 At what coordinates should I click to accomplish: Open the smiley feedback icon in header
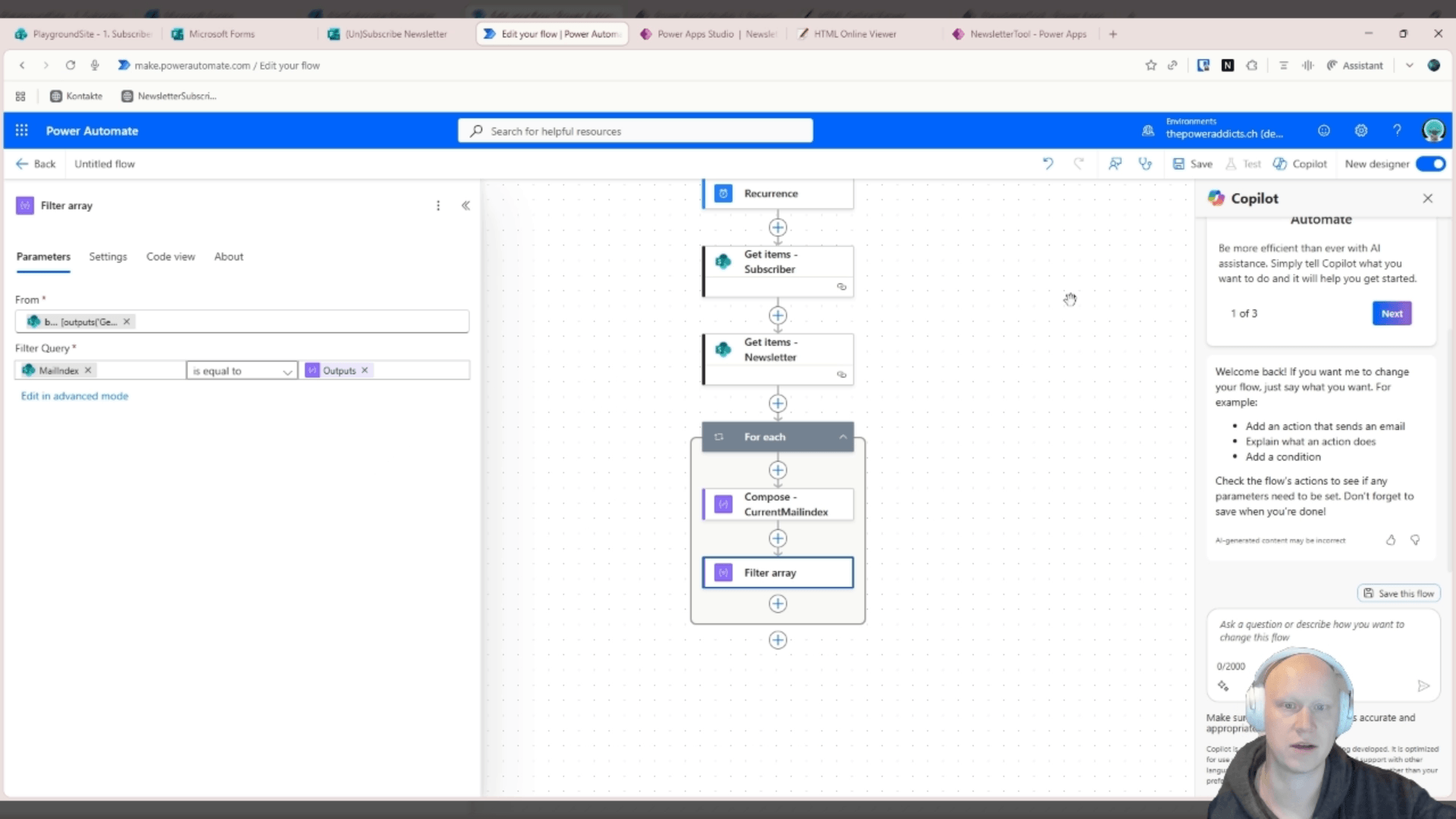pos(1324,130)
